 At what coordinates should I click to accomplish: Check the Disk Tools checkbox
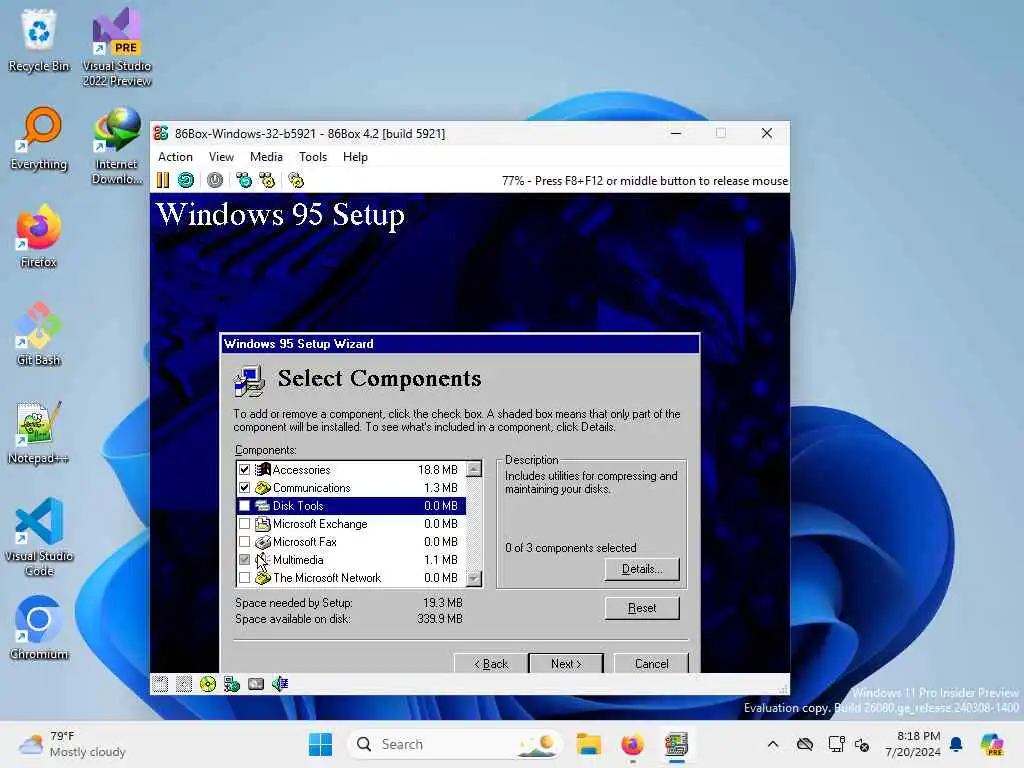(244, 505)
